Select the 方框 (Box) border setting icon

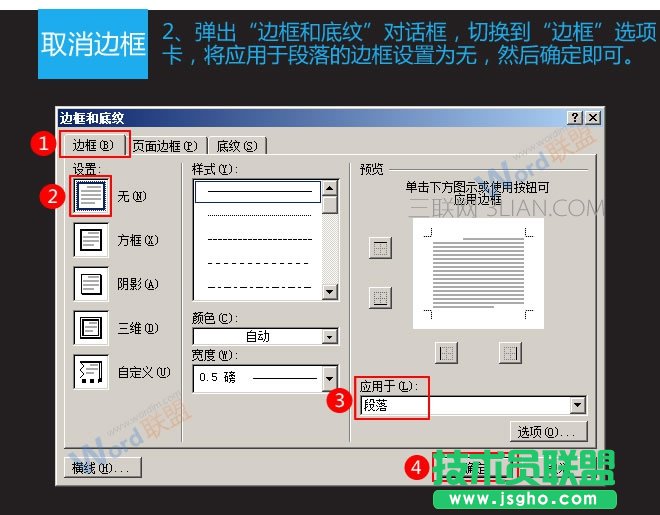(x=91, y=240)
